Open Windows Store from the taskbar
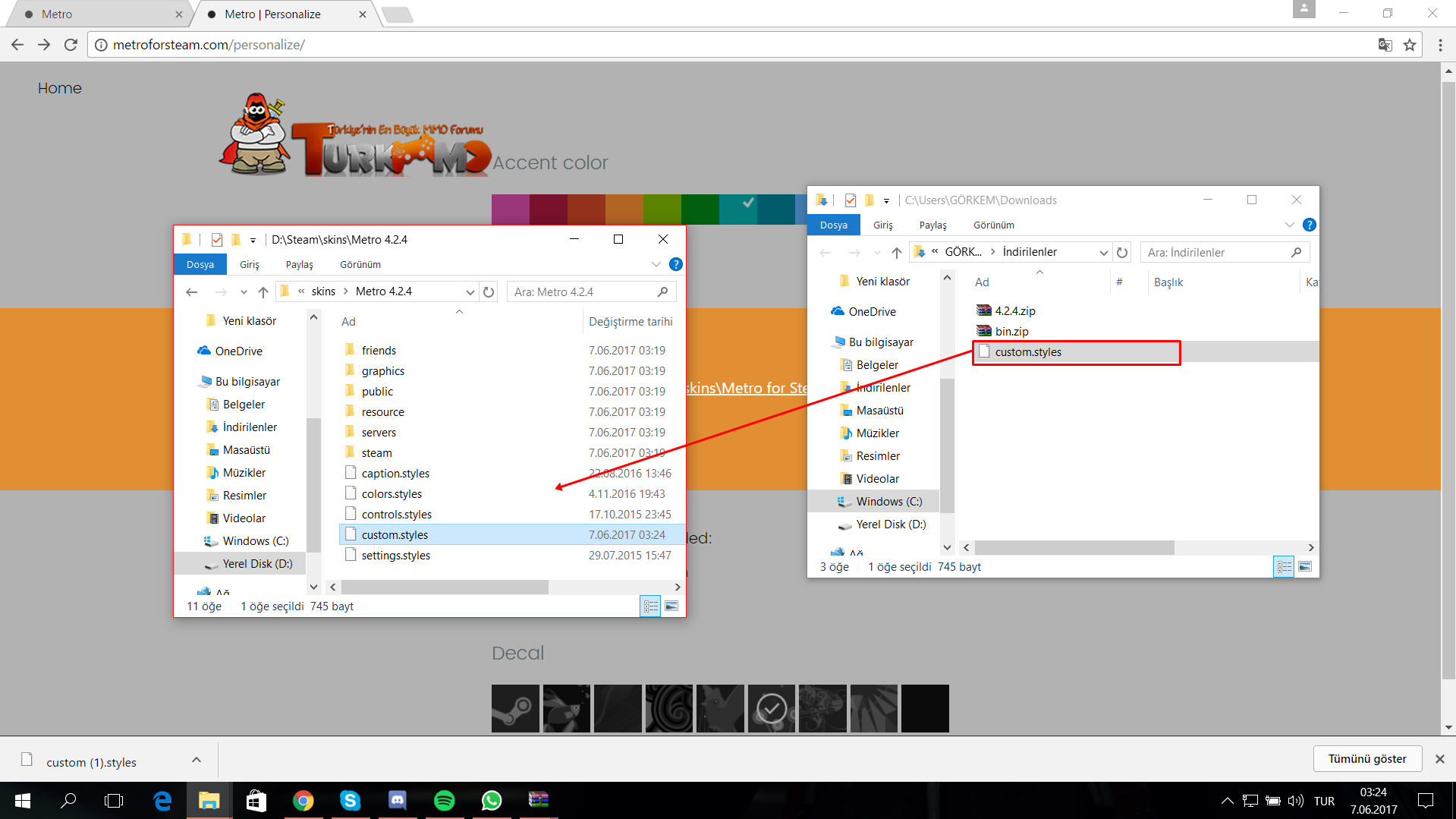The height and width of the screenshot is (819, 1456). (x=256, y=800)
